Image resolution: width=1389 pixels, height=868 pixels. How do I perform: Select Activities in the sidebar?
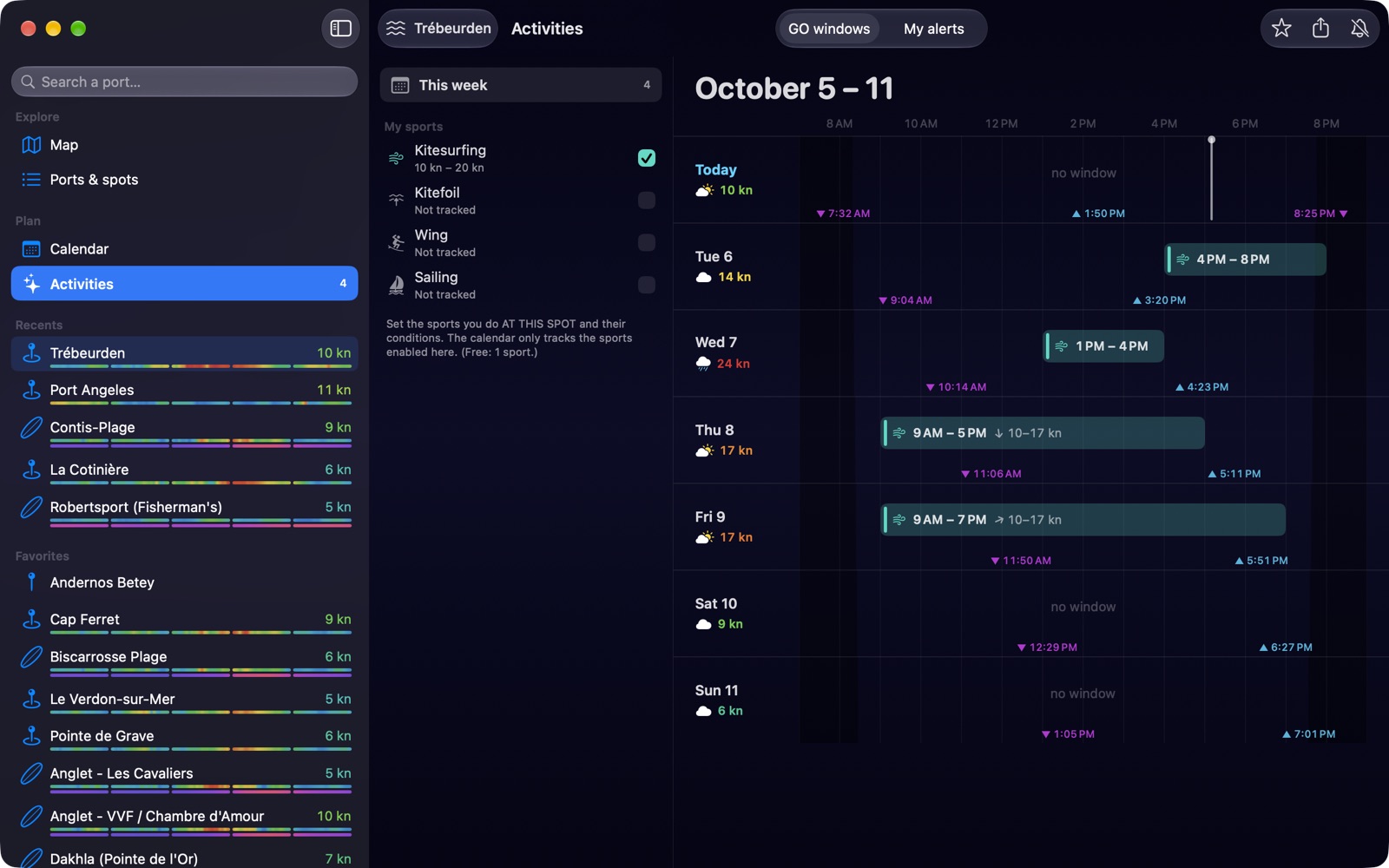pos(184,284)
